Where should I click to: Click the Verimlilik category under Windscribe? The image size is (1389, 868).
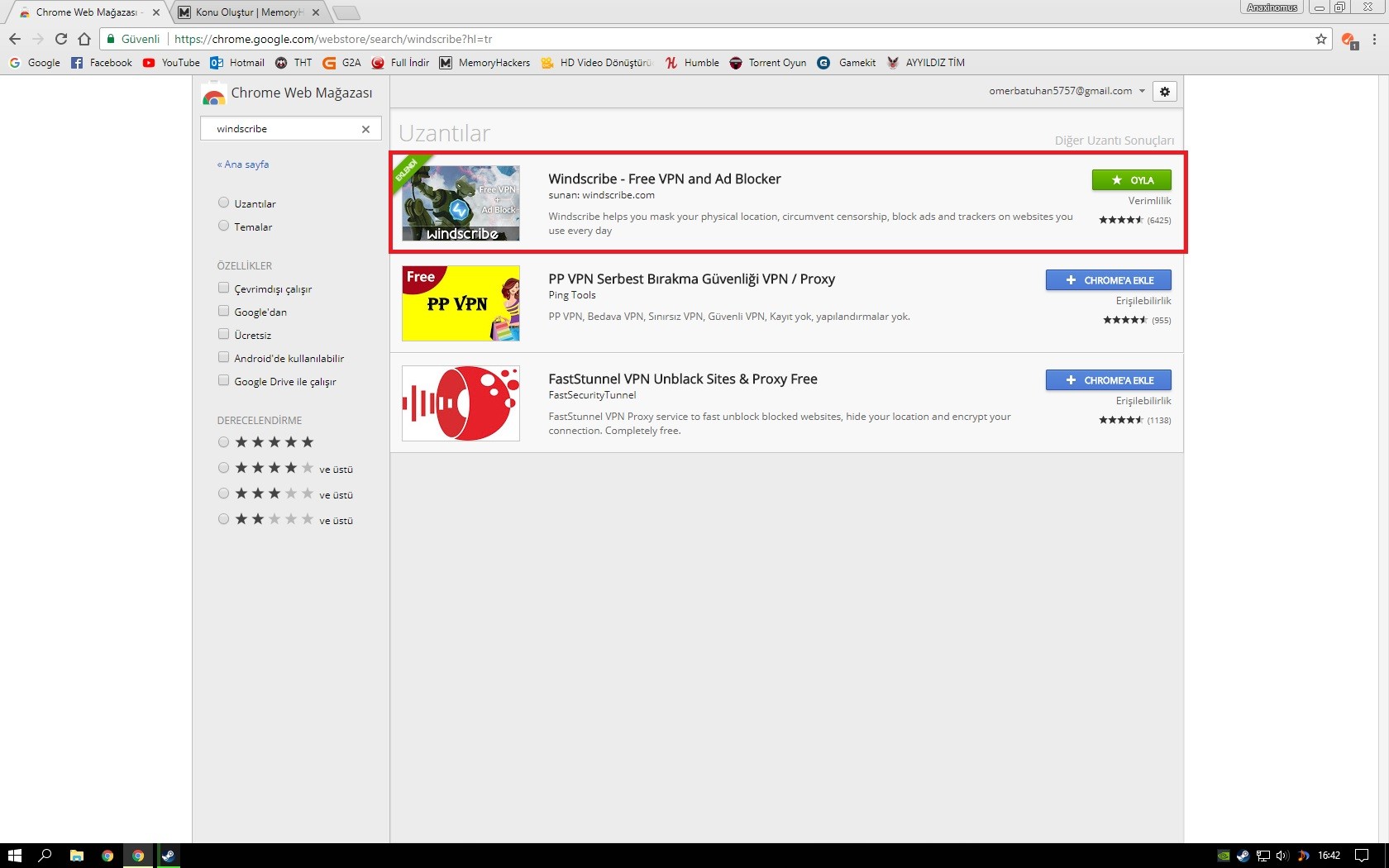(x=1149, y=201)
